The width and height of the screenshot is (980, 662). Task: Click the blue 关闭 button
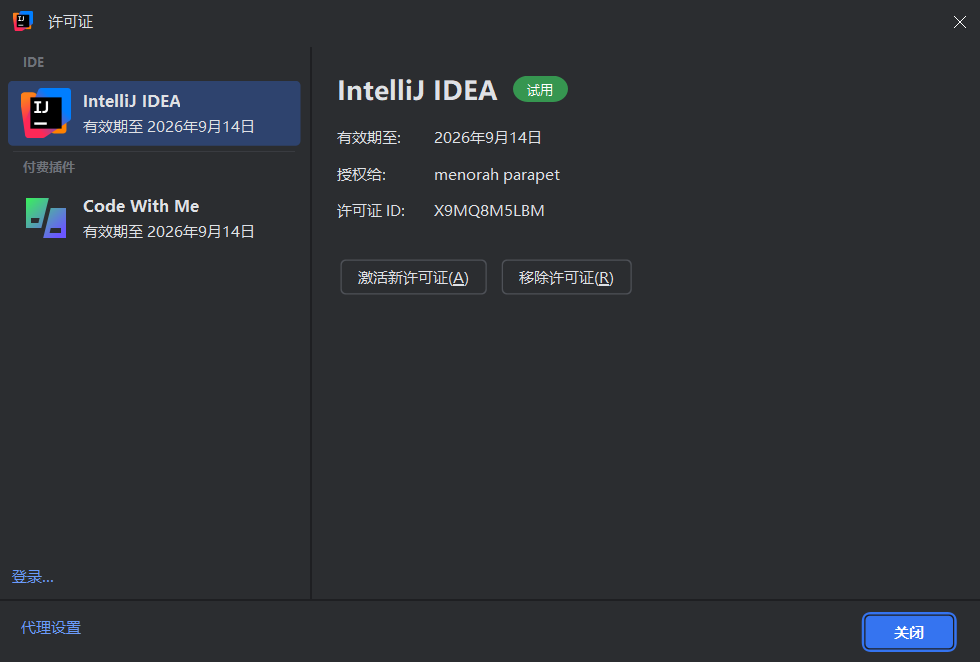point(909,632)
